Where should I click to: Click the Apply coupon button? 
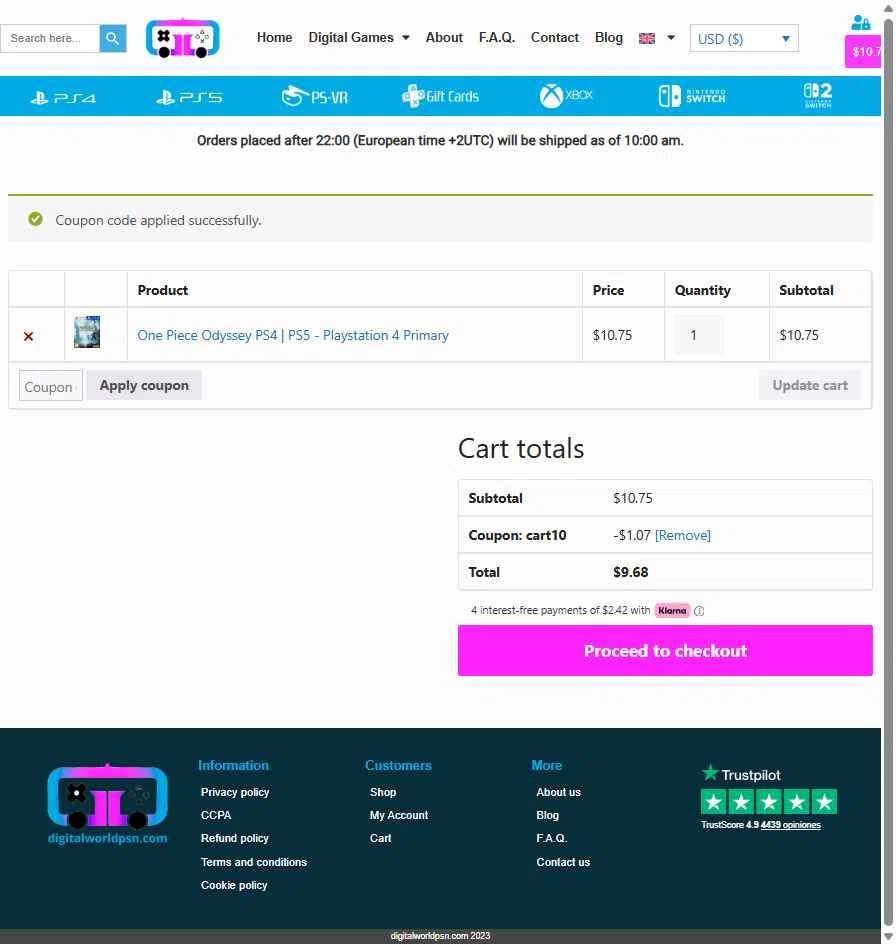pyautogui.click(x=144, y=385)
